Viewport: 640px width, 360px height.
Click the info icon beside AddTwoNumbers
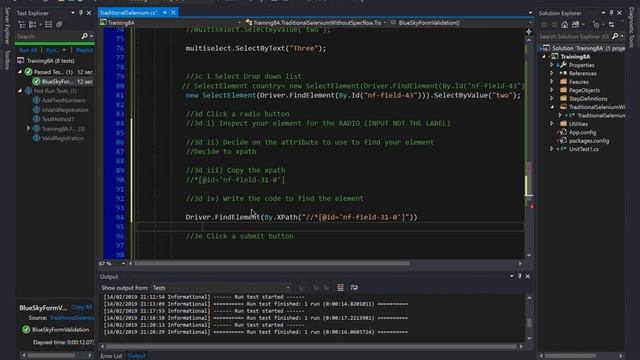(36, 100)
